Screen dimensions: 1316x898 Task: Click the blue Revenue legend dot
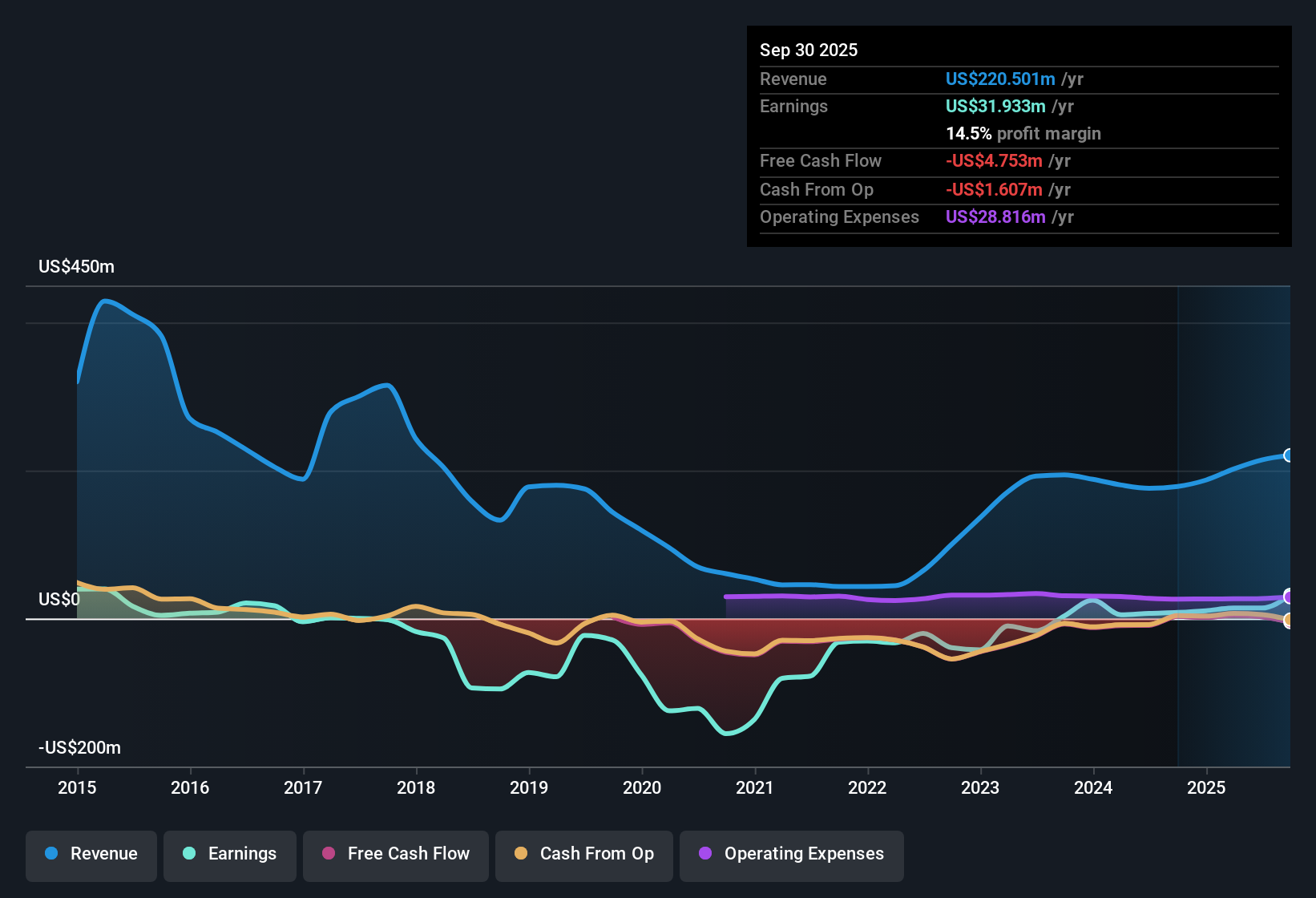(x=50, y=854)
